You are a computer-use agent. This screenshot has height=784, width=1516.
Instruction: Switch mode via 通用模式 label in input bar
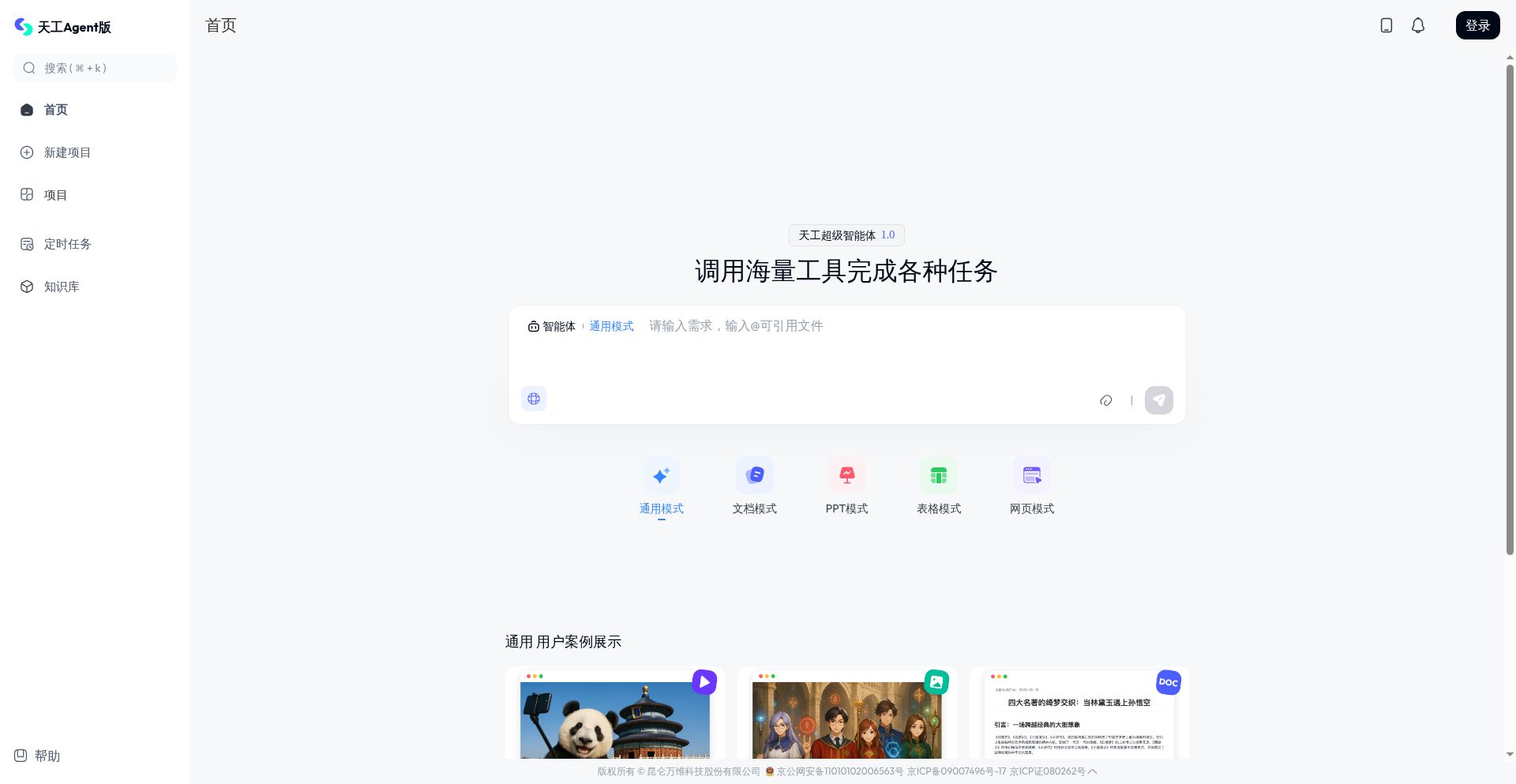pos(610,326)
